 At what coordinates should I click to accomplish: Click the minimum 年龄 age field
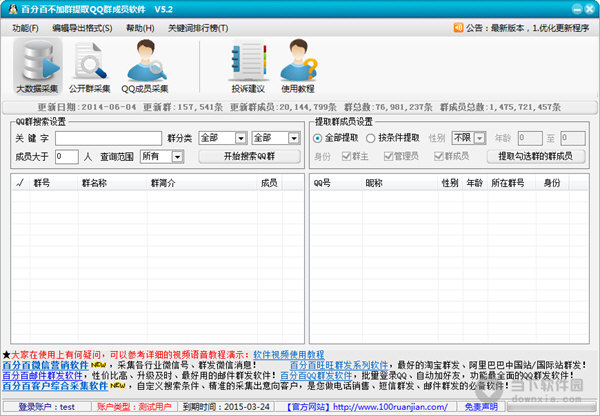click(x=530, y=138)
